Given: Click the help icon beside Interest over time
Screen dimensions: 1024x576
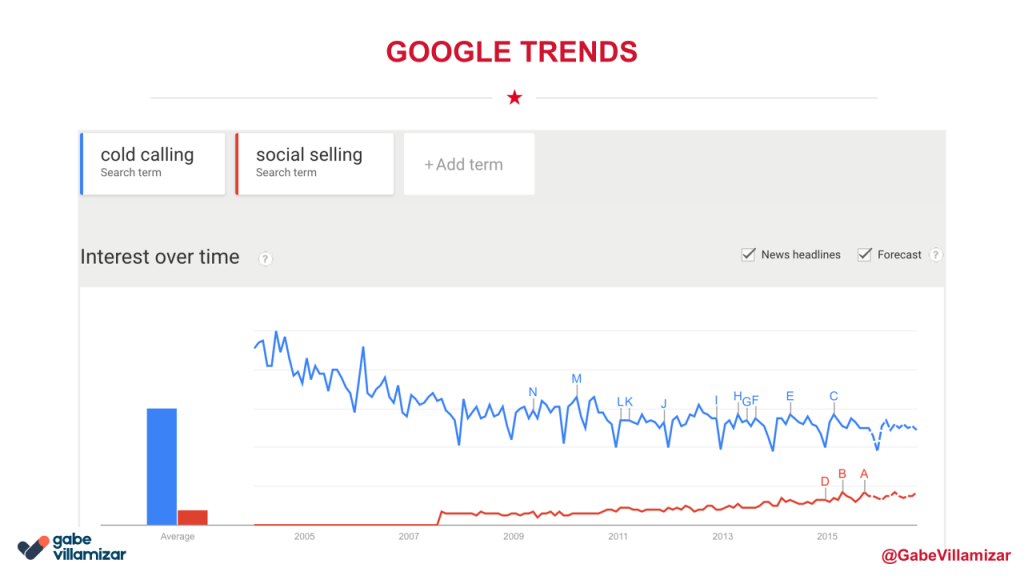Looking at the screenshot, I should [265, 259].
